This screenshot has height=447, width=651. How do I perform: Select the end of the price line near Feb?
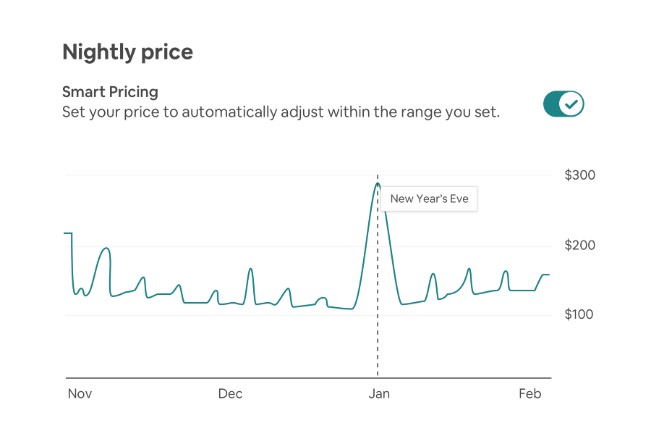click(x=546, y=275)
